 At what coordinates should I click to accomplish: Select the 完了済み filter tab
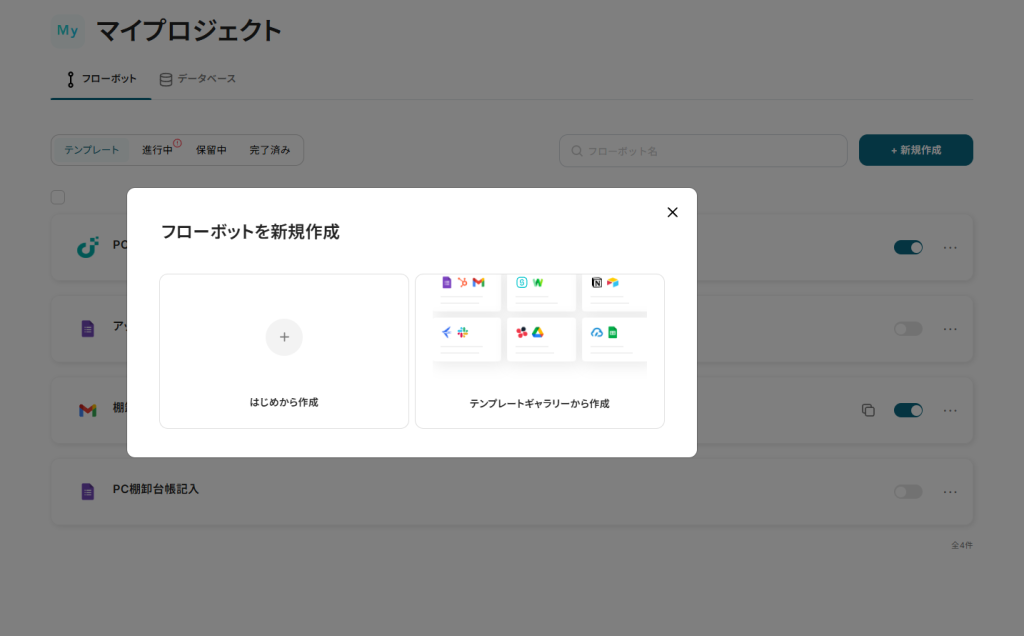pos(270,150)
